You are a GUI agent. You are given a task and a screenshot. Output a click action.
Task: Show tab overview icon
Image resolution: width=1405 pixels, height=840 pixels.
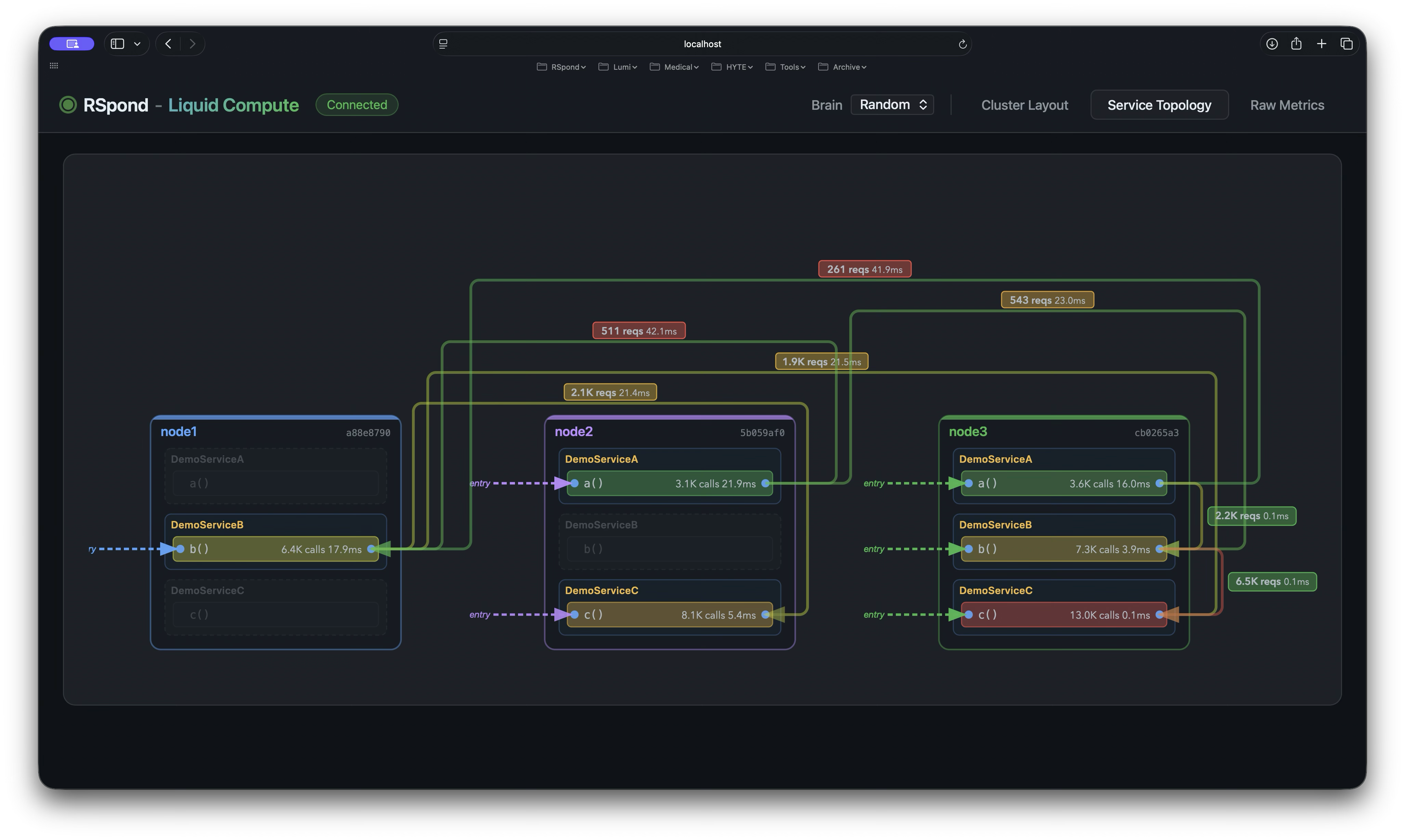(1347, 43)
